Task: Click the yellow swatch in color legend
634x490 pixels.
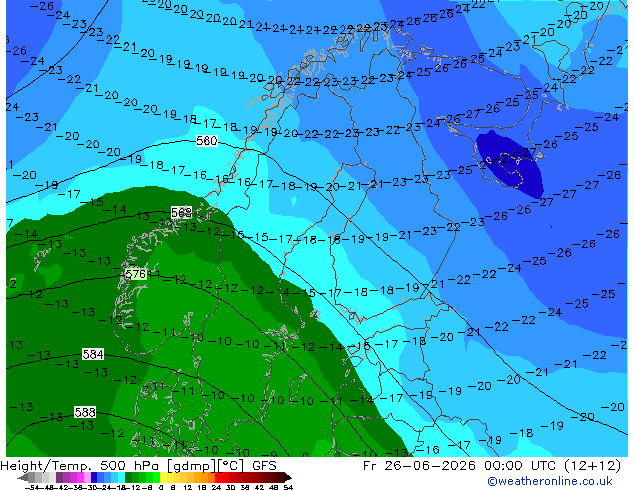Action: (x=163, y=477)
